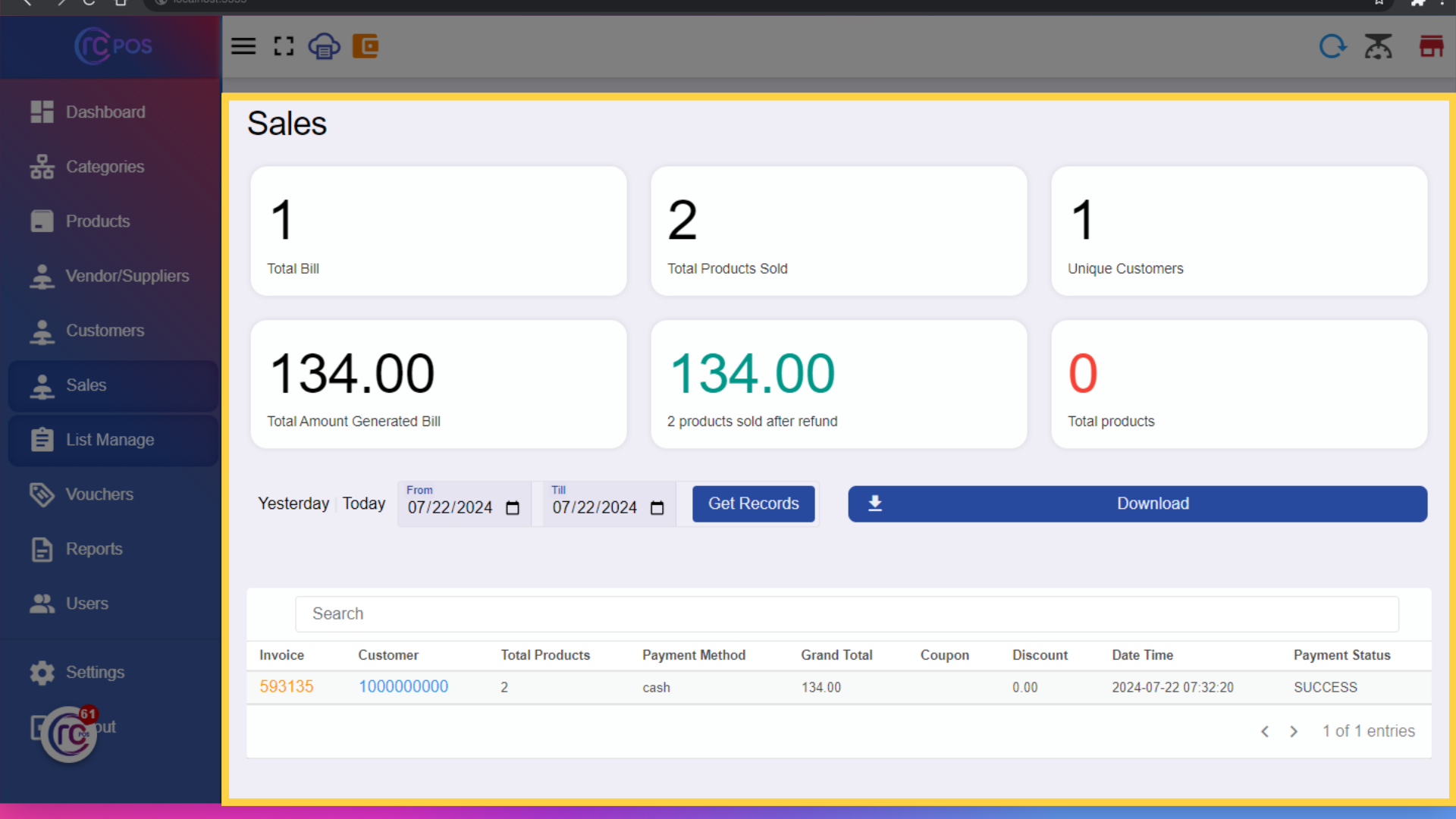Click the cloud printer icon
Viewport: 1456px width, 819px height.
click(324, 46)
